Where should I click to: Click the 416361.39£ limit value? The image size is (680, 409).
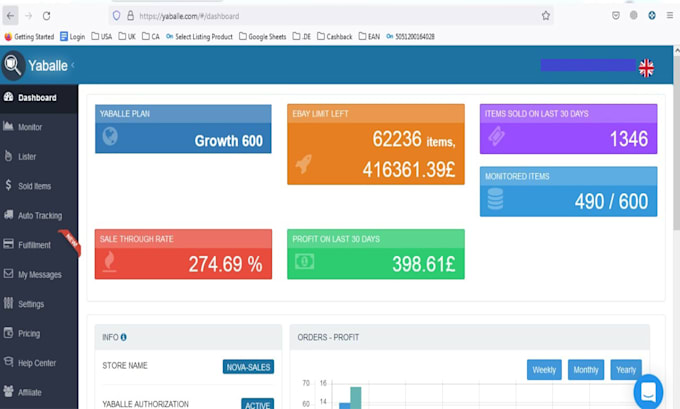point(409,170)
